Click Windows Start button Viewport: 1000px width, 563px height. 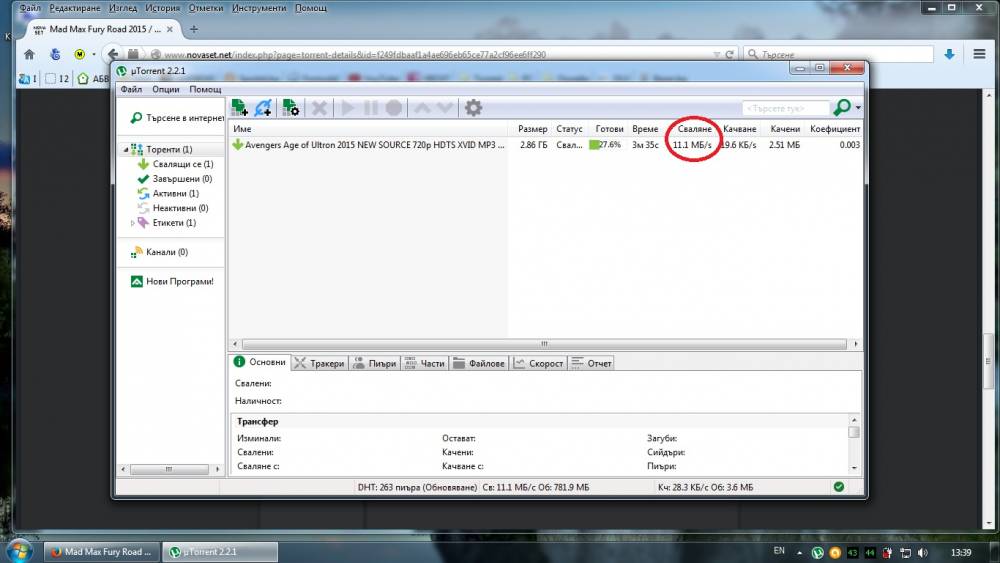click(19, 551)
